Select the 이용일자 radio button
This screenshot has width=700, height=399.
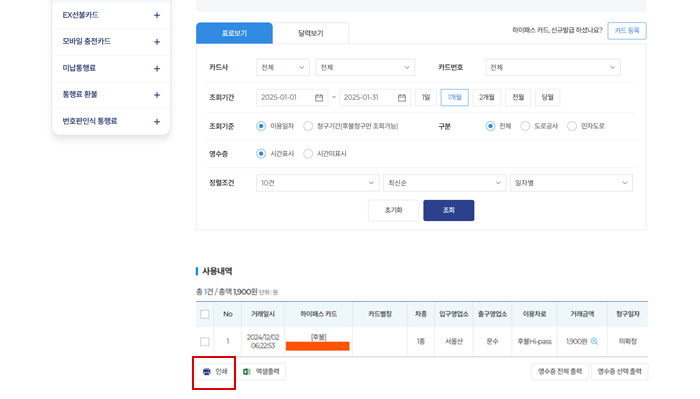pos(261,126)
